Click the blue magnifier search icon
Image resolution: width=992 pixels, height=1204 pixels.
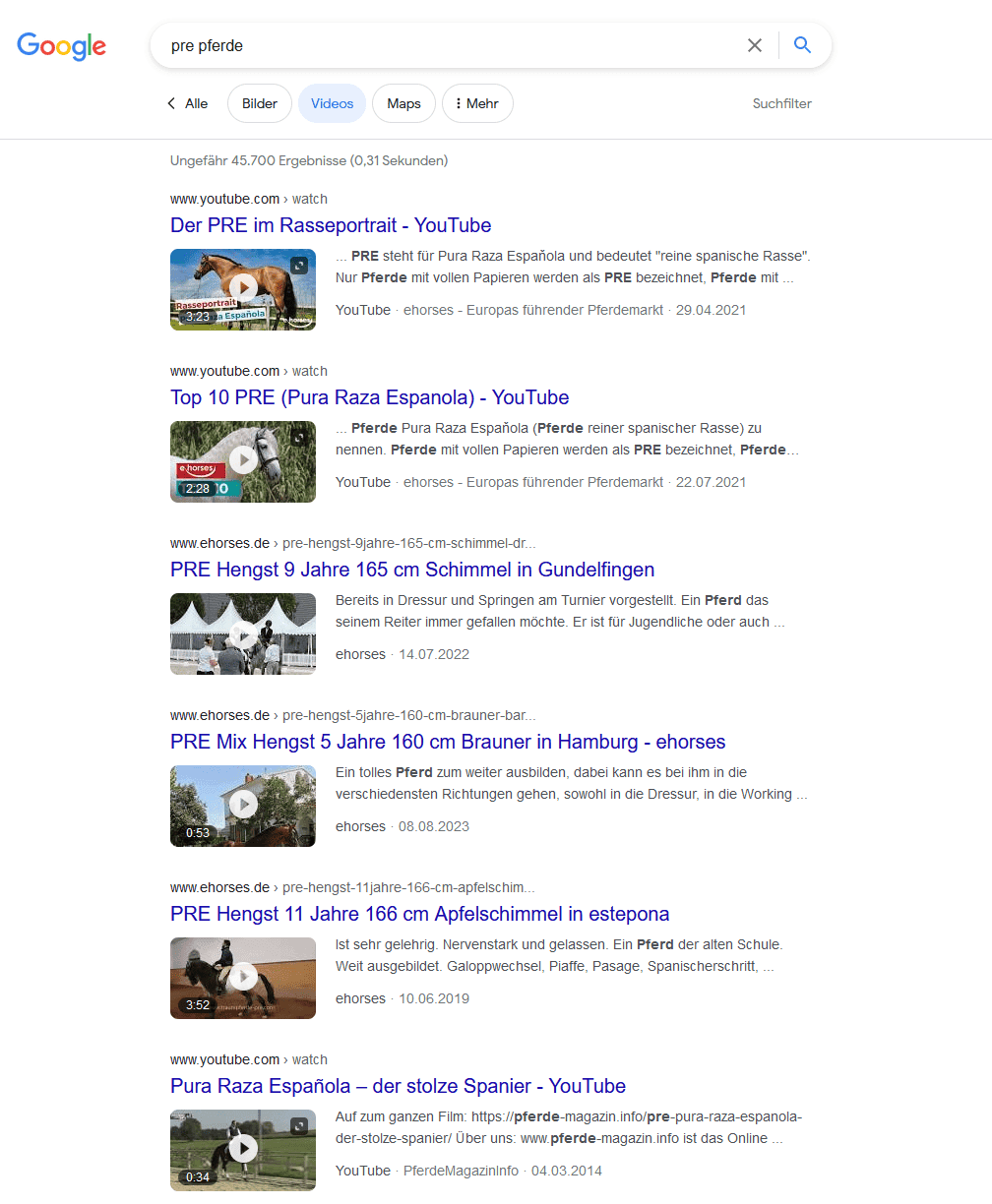[802, 45]
